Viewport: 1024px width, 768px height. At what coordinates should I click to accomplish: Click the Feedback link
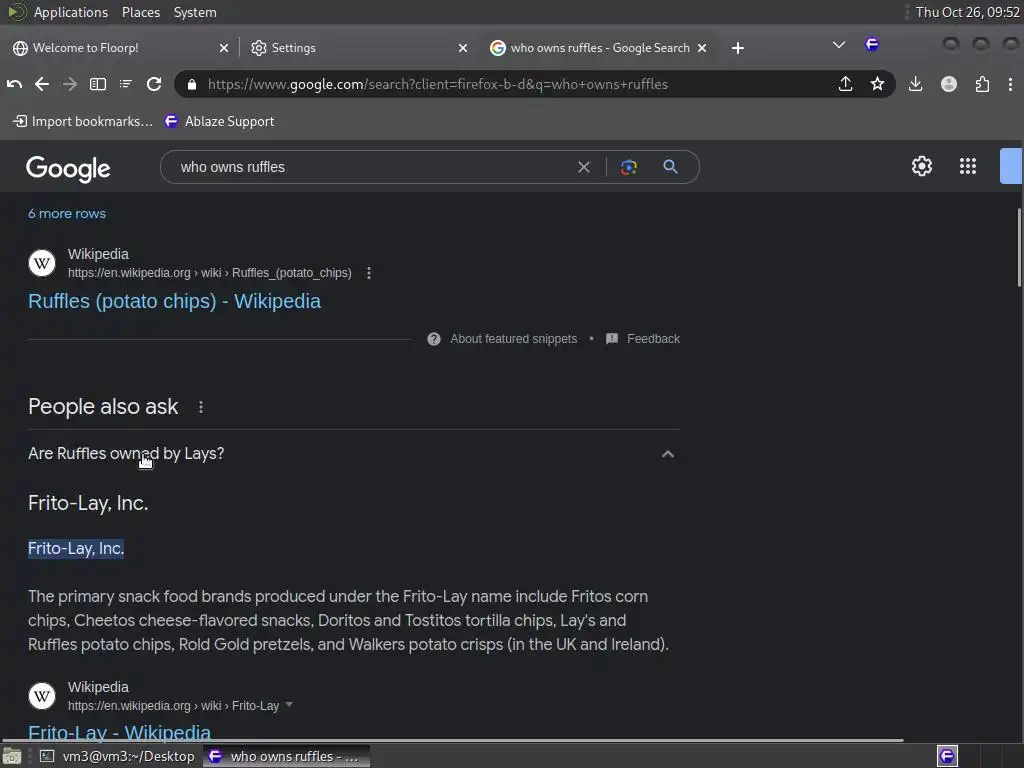(x=653, y=338)
